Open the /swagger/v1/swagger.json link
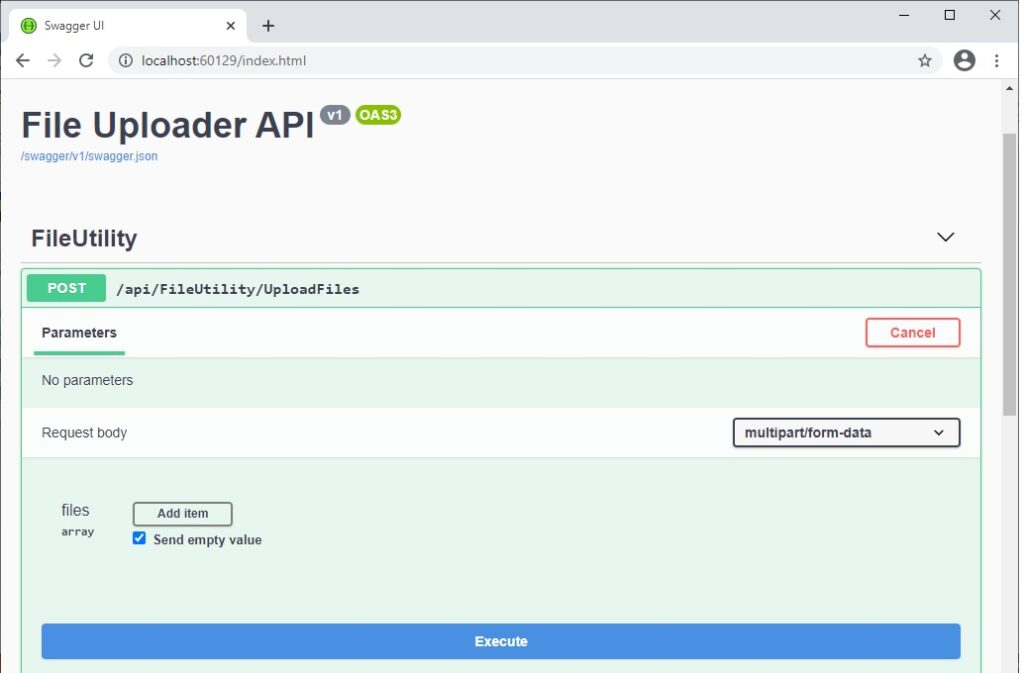The height and width of the screenshot is (673, 1024). point(89,156)
